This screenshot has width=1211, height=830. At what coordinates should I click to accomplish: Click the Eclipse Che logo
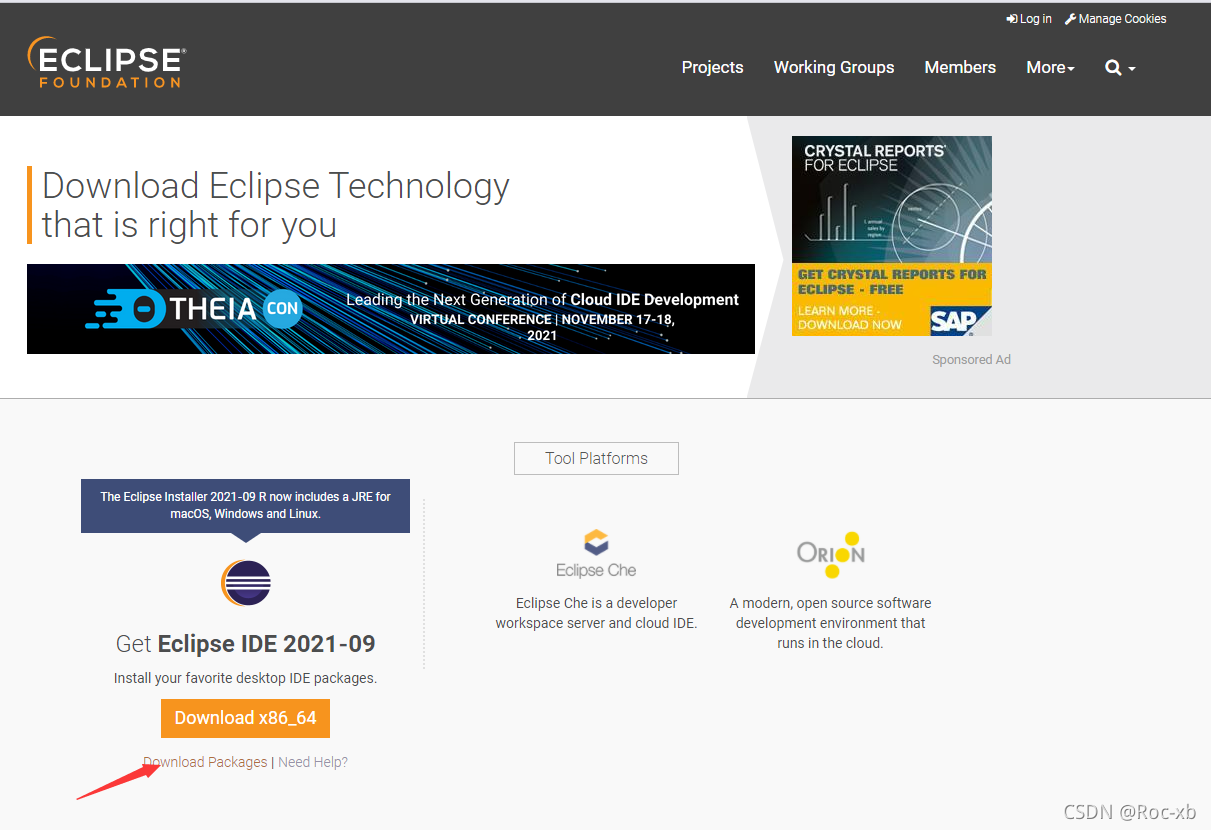tap(596, 554)
